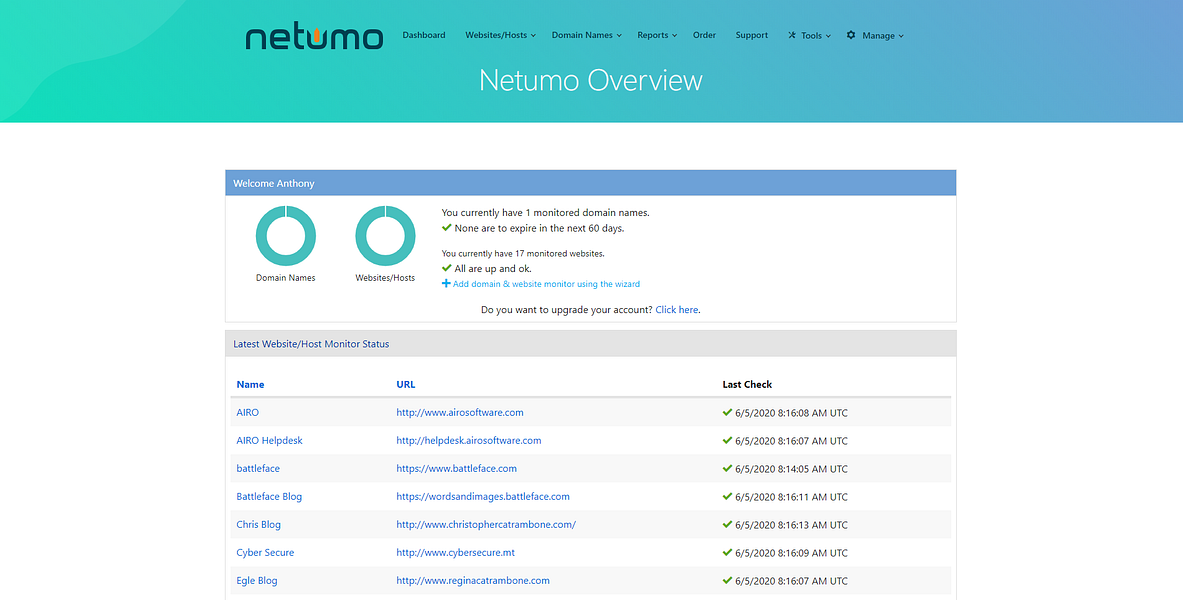Click the Domain Names donut chart
The width and height of the screenshot is (1183, 600).
pyautogui.click(x=286, y=235)
